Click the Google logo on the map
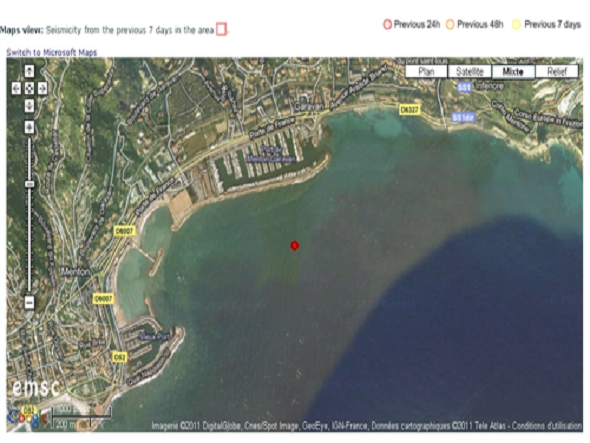590x443 pixels. (x=26, y=418)
